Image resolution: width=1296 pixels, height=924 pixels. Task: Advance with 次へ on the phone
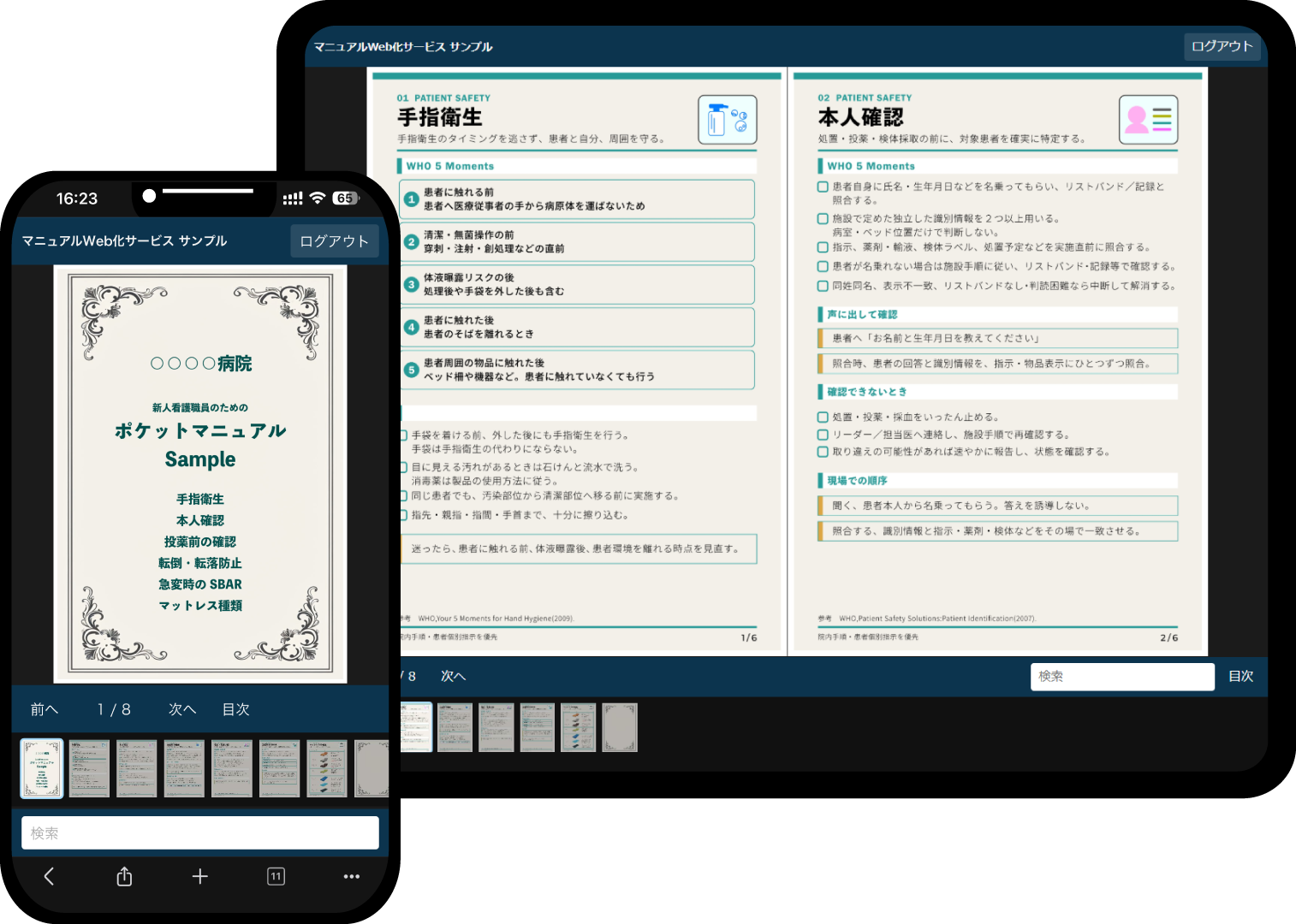[182, 709]
